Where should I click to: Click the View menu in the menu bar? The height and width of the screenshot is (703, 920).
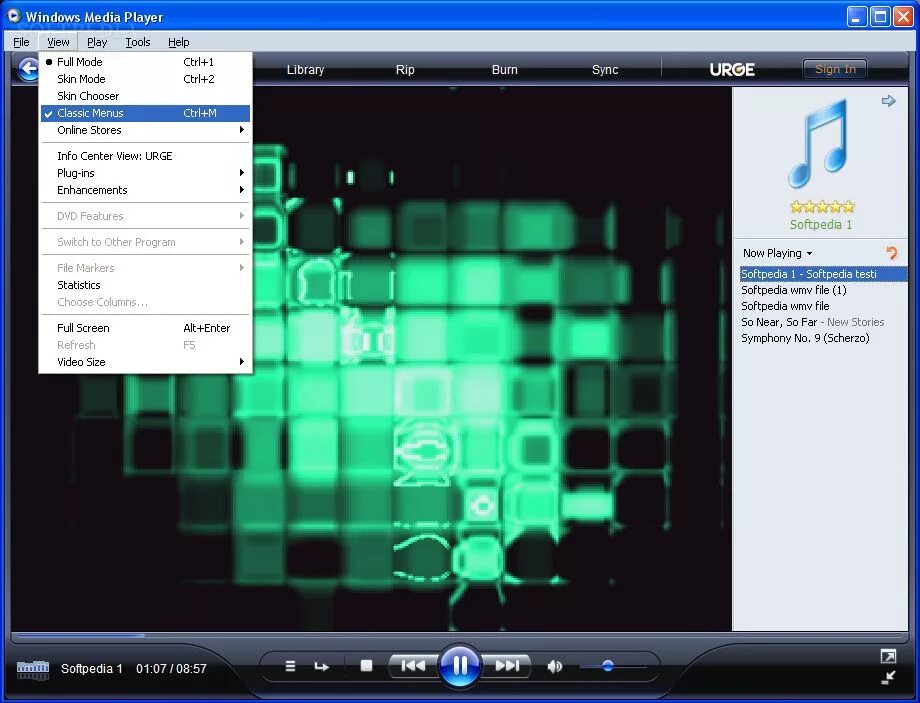coord(58,42)
